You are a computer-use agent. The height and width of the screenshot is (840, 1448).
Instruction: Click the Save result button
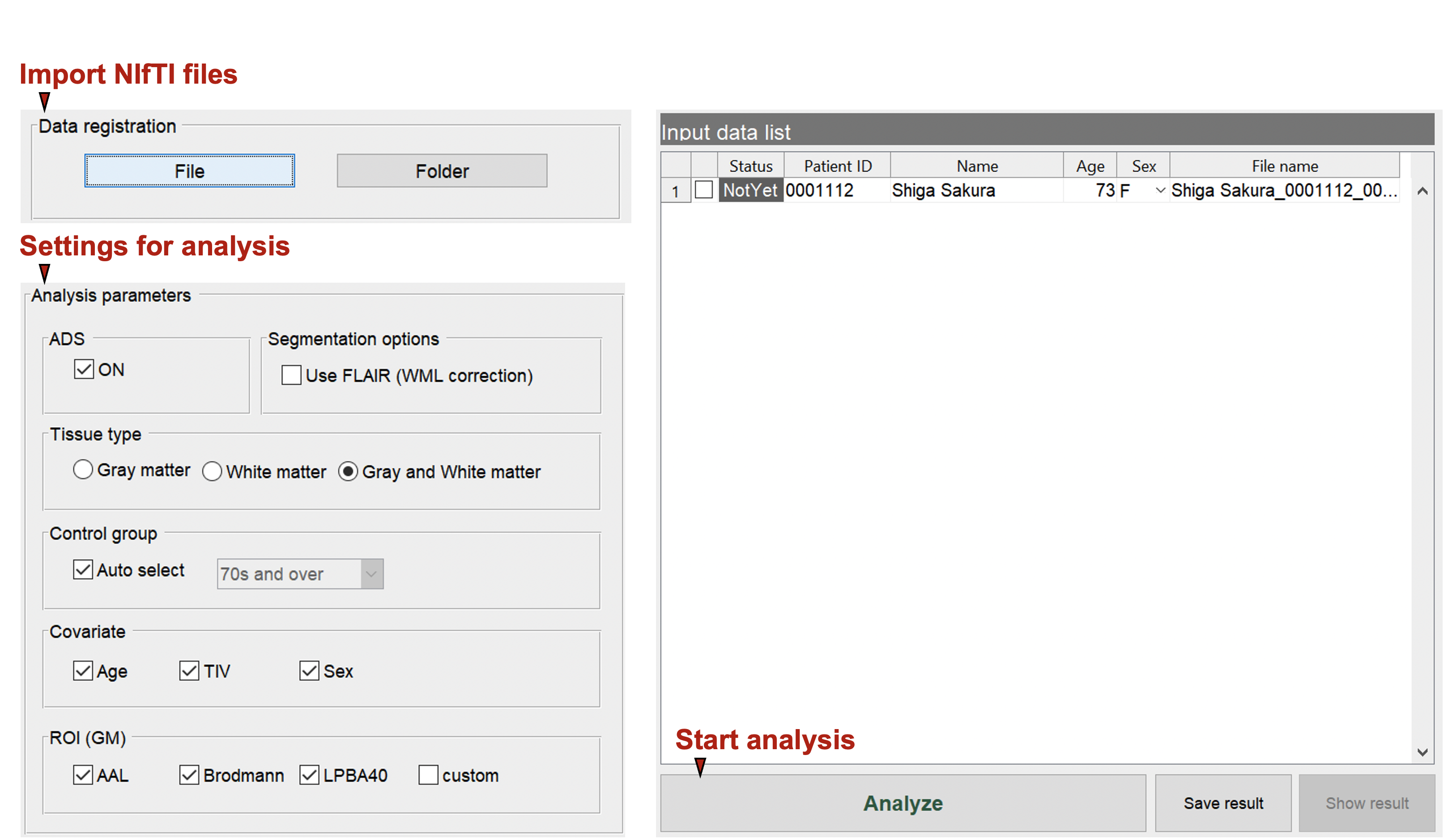(1223, 803)
